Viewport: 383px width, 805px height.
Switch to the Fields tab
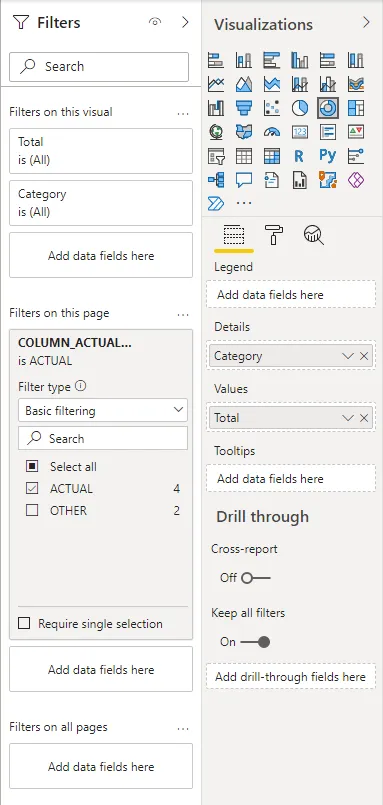pos(234,236)
